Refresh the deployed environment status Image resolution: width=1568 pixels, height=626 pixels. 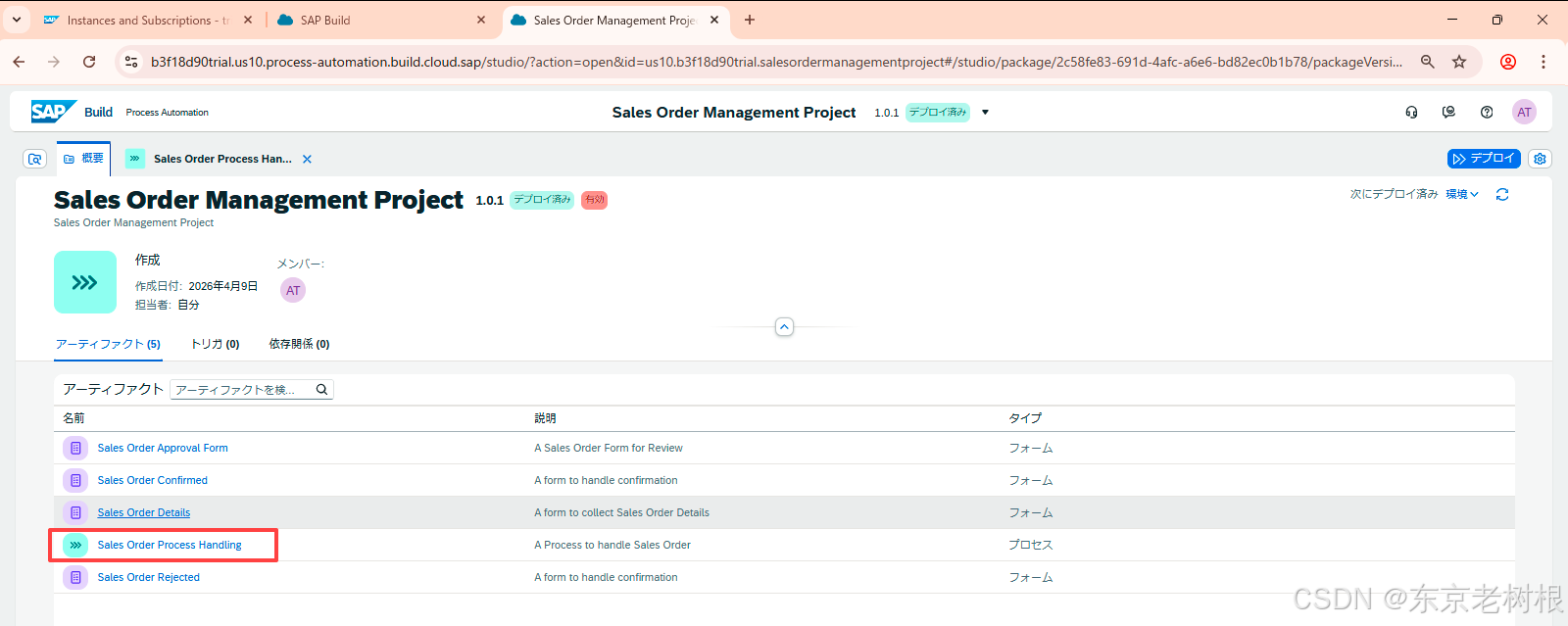(x=1502, y=195)
